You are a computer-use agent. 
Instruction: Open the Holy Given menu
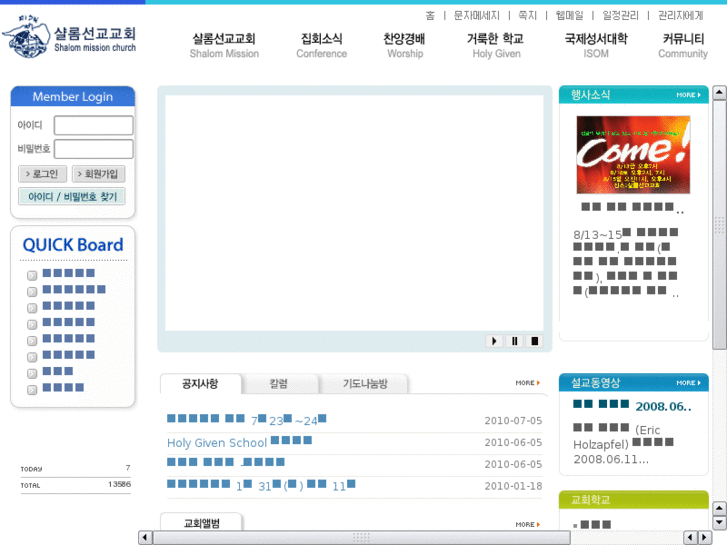[x=496, y=45]
